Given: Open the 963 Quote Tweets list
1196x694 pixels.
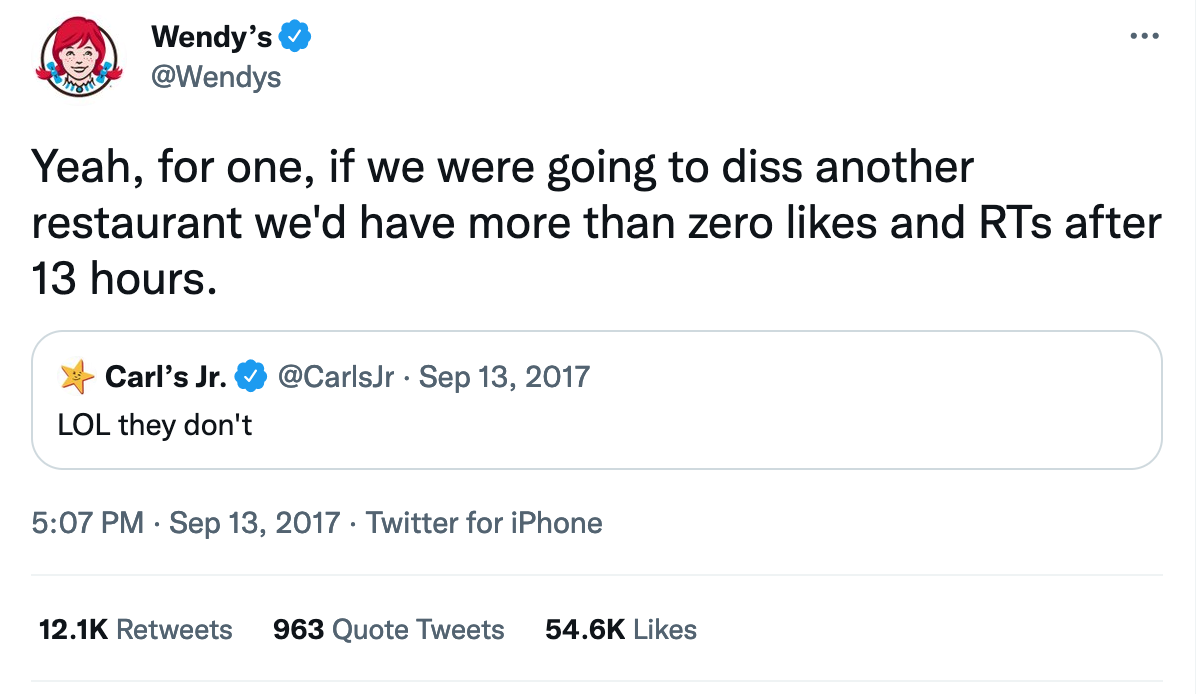Looking at the screenshot, I should point(388,629).
